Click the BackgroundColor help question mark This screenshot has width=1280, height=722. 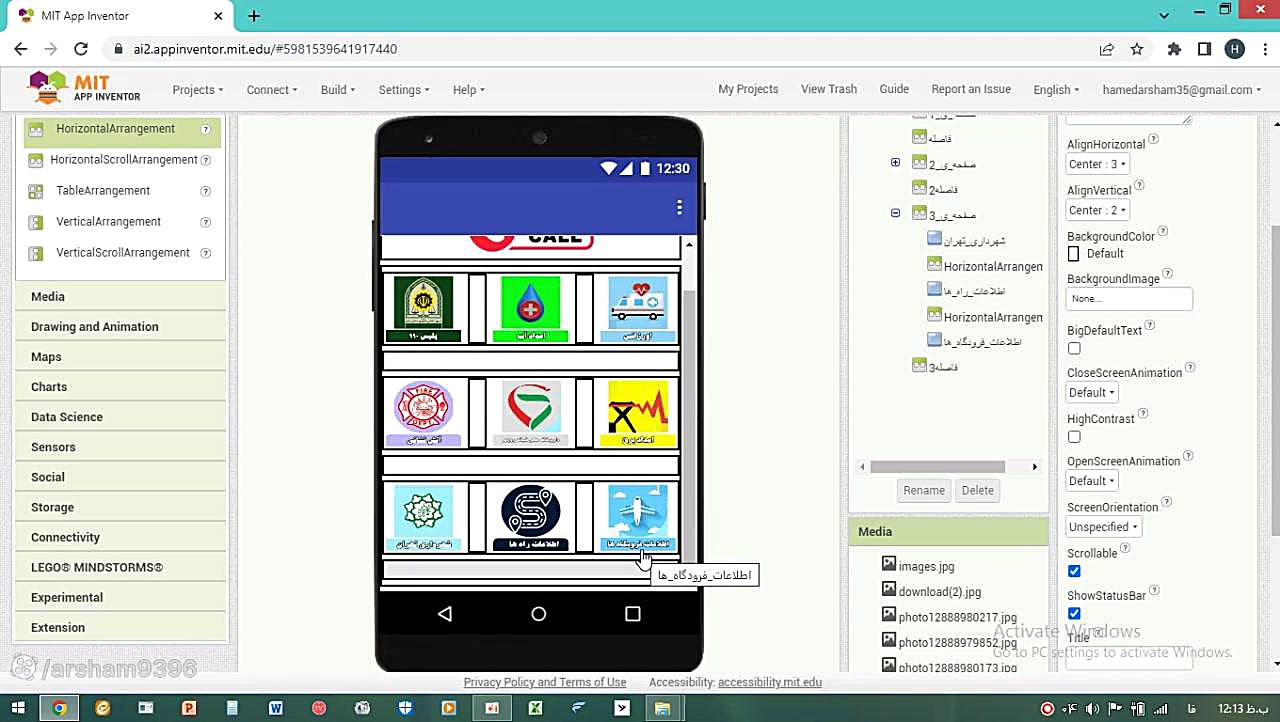1162,232
